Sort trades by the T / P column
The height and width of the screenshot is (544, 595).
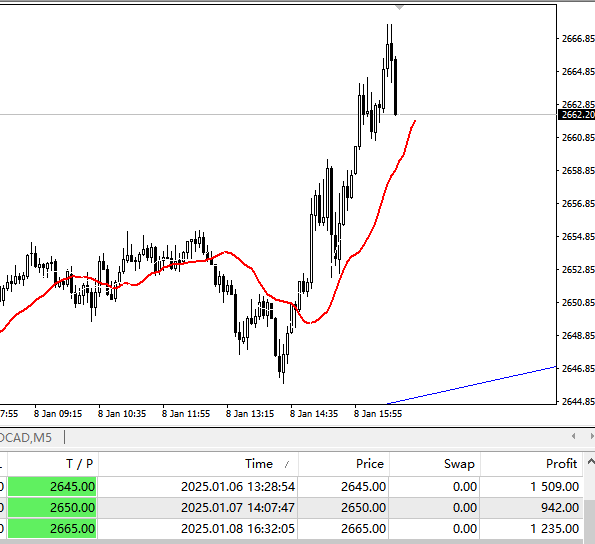(x=53, y=464)
